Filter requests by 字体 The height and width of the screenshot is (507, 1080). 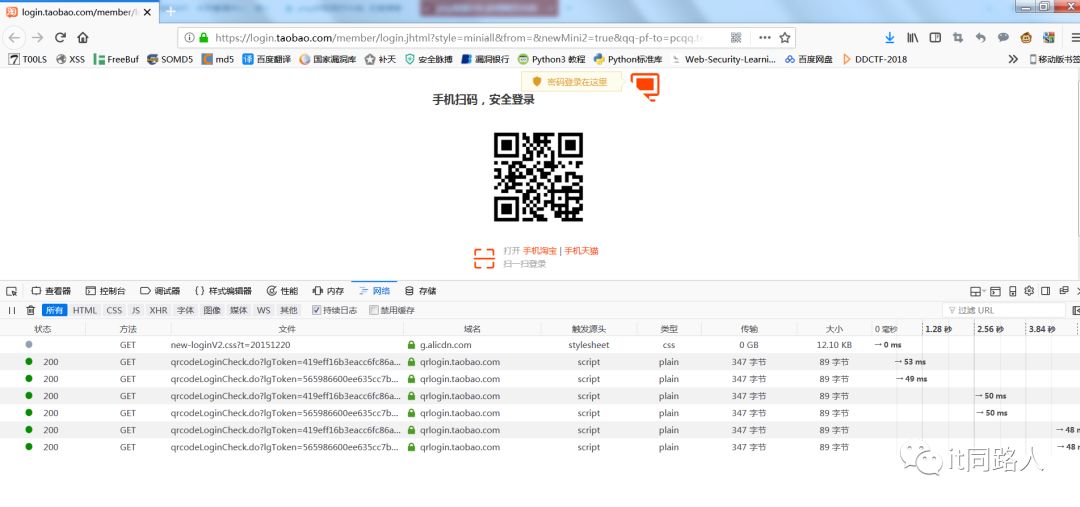(185, 311)
